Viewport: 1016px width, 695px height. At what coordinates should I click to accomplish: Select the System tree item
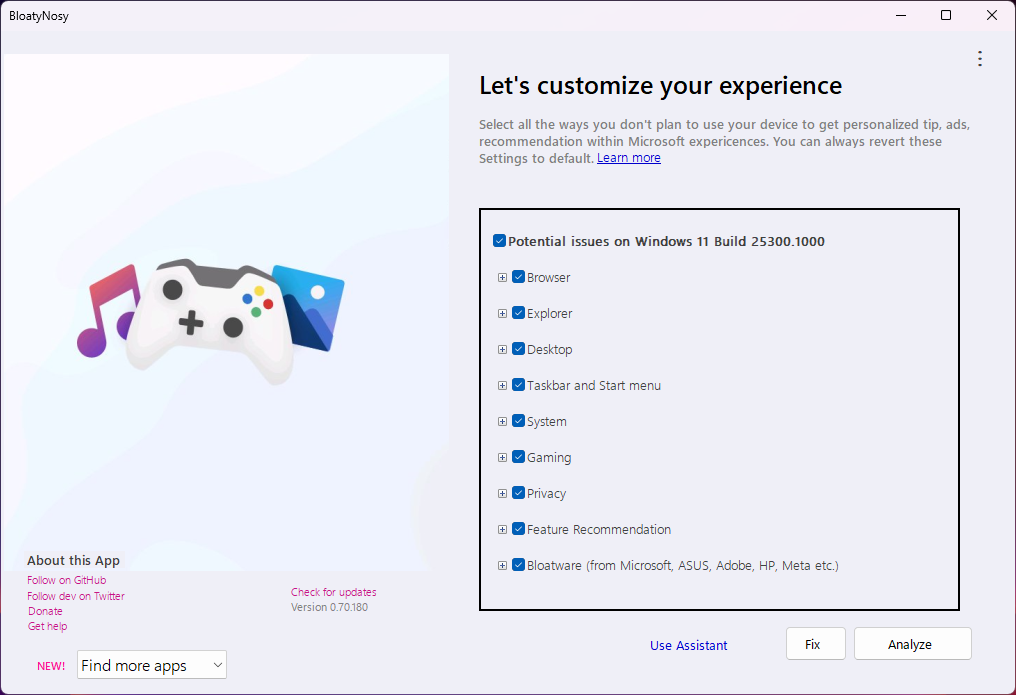546,422
